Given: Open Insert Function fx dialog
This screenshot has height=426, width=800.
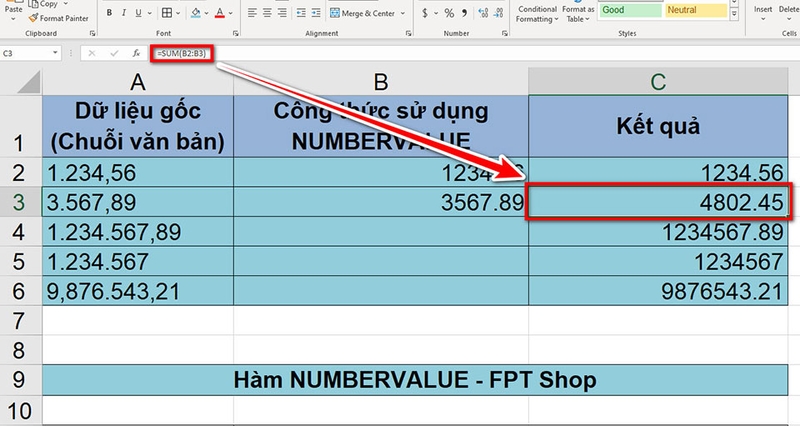Looking at the screenshot, I should pos(136,53).
